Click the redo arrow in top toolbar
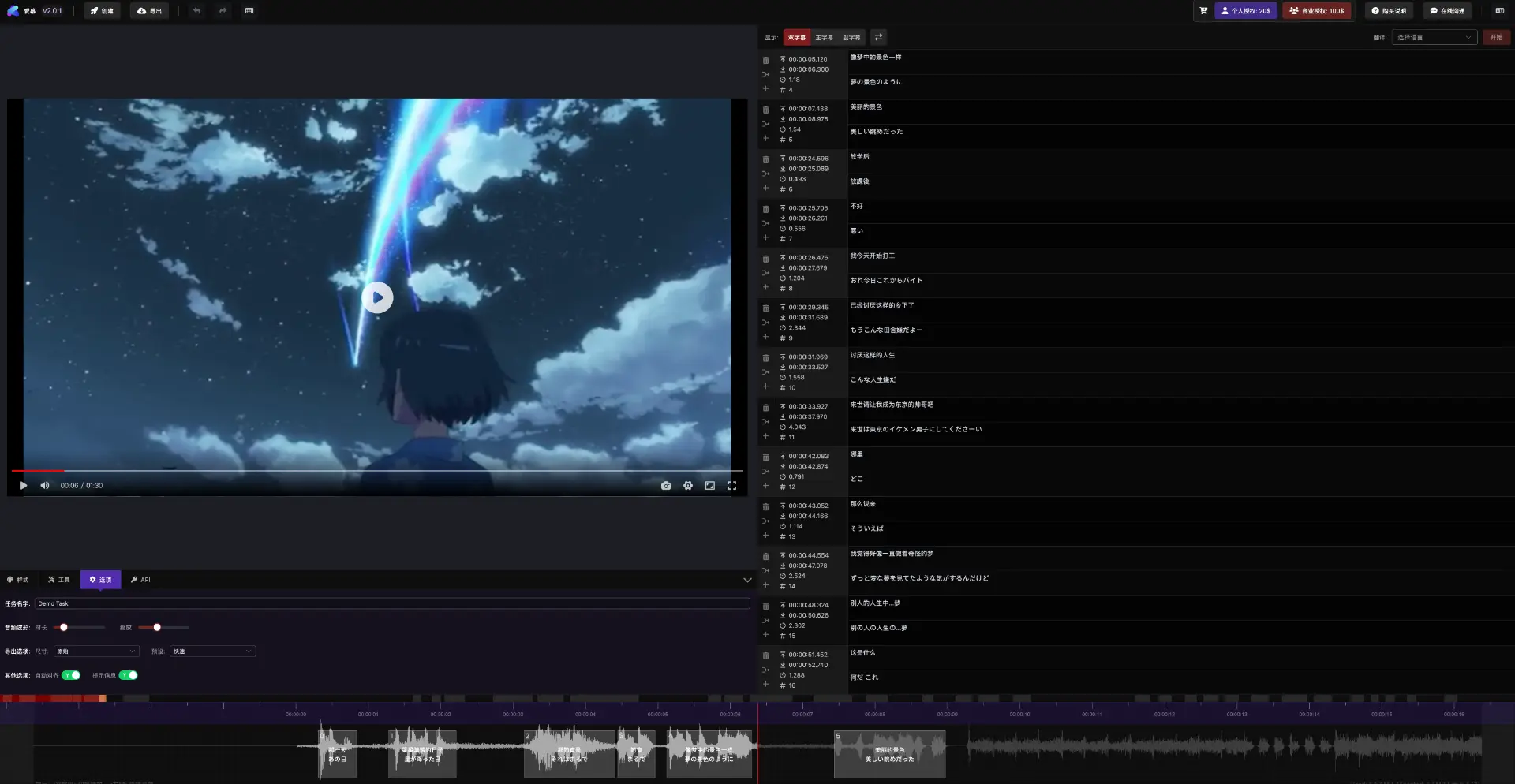The height and width of the screenshot is (784, 1515). 223,11
